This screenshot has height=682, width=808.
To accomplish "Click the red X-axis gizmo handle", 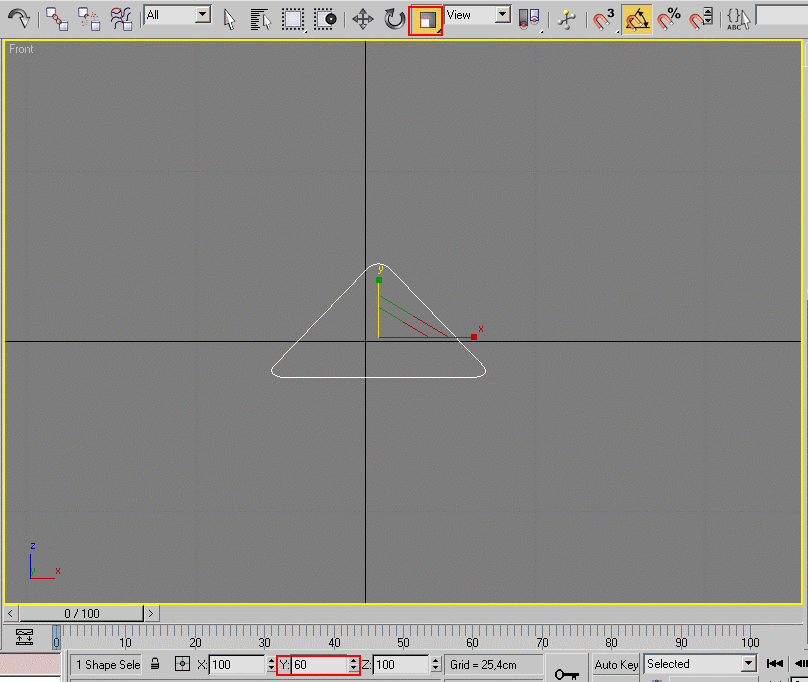I will click(474, 337).
